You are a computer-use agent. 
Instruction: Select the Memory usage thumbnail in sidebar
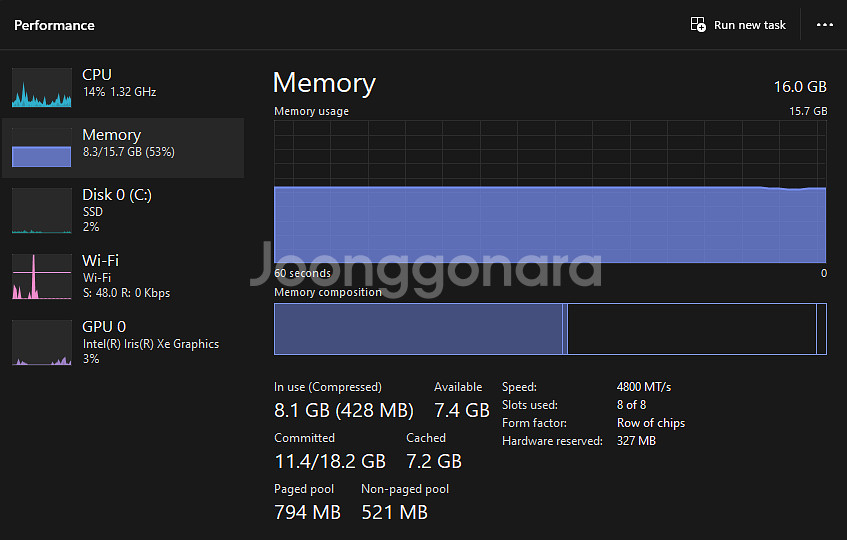tap(42, 148)
